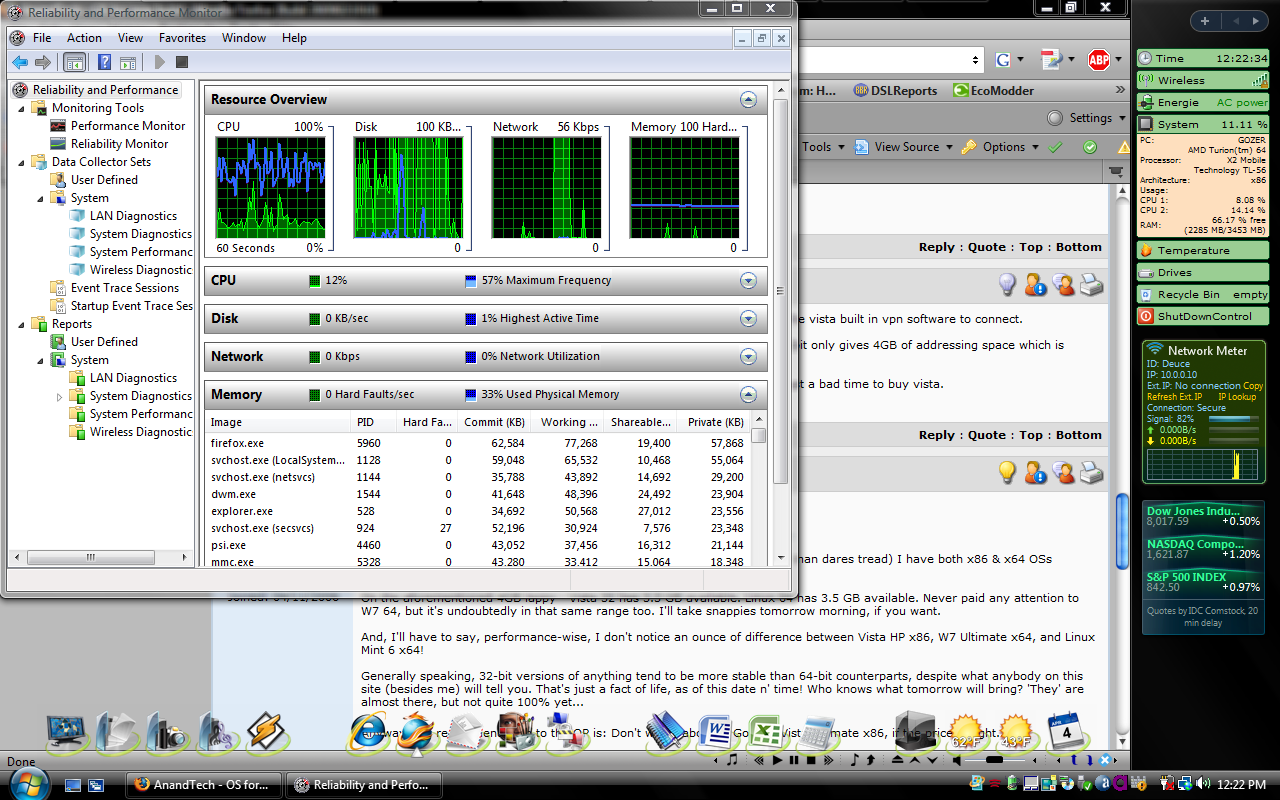Click the Windows Start orb
The width and height of the screenshot is (1280, 800).
tap(28, 783)
